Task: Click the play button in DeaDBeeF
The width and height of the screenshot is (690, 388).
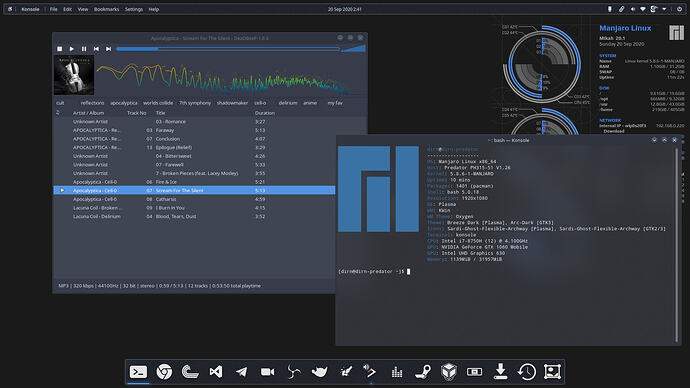Action: coord(72,49)
